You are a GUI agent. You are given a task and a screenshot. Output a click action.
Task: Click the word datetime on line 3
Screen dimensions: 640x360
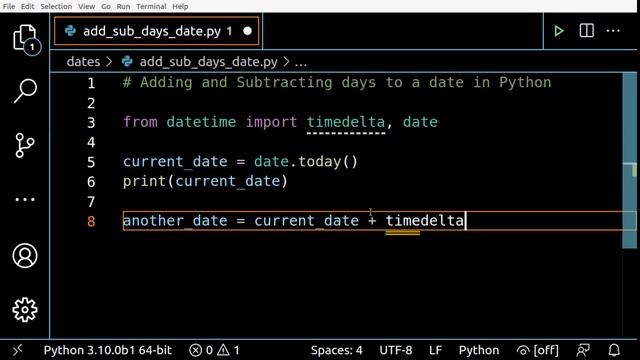click(x=201, y=122)
